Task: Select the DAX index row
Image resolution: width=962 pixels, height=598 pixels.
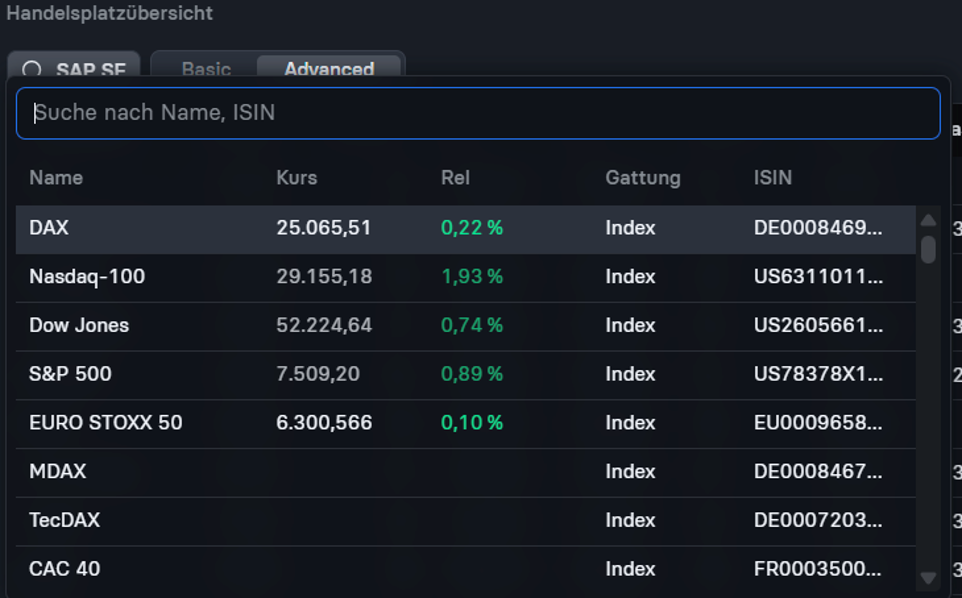Action: coord(466,228)
